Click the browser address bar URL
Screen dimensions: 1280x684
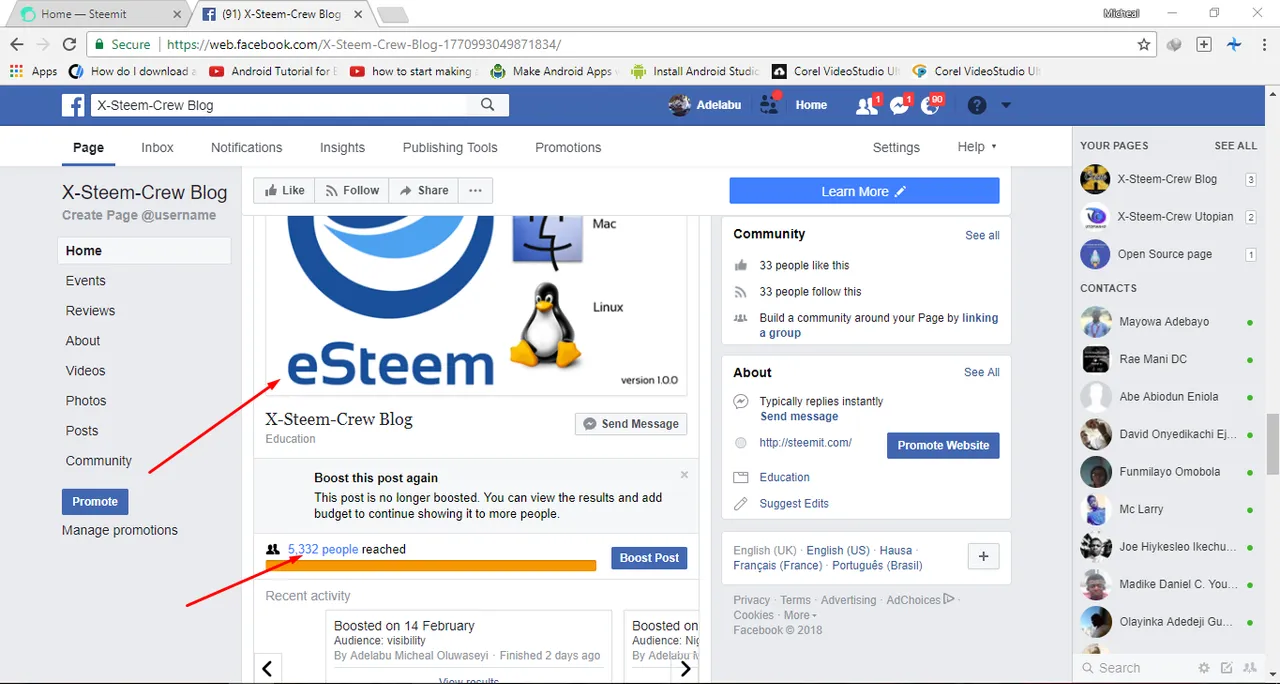pos(364,44)
